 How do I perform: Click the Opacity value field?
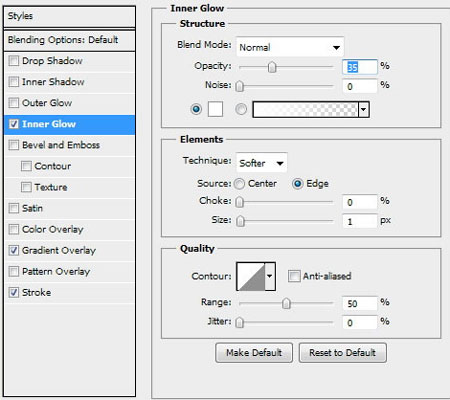[360, 67]
